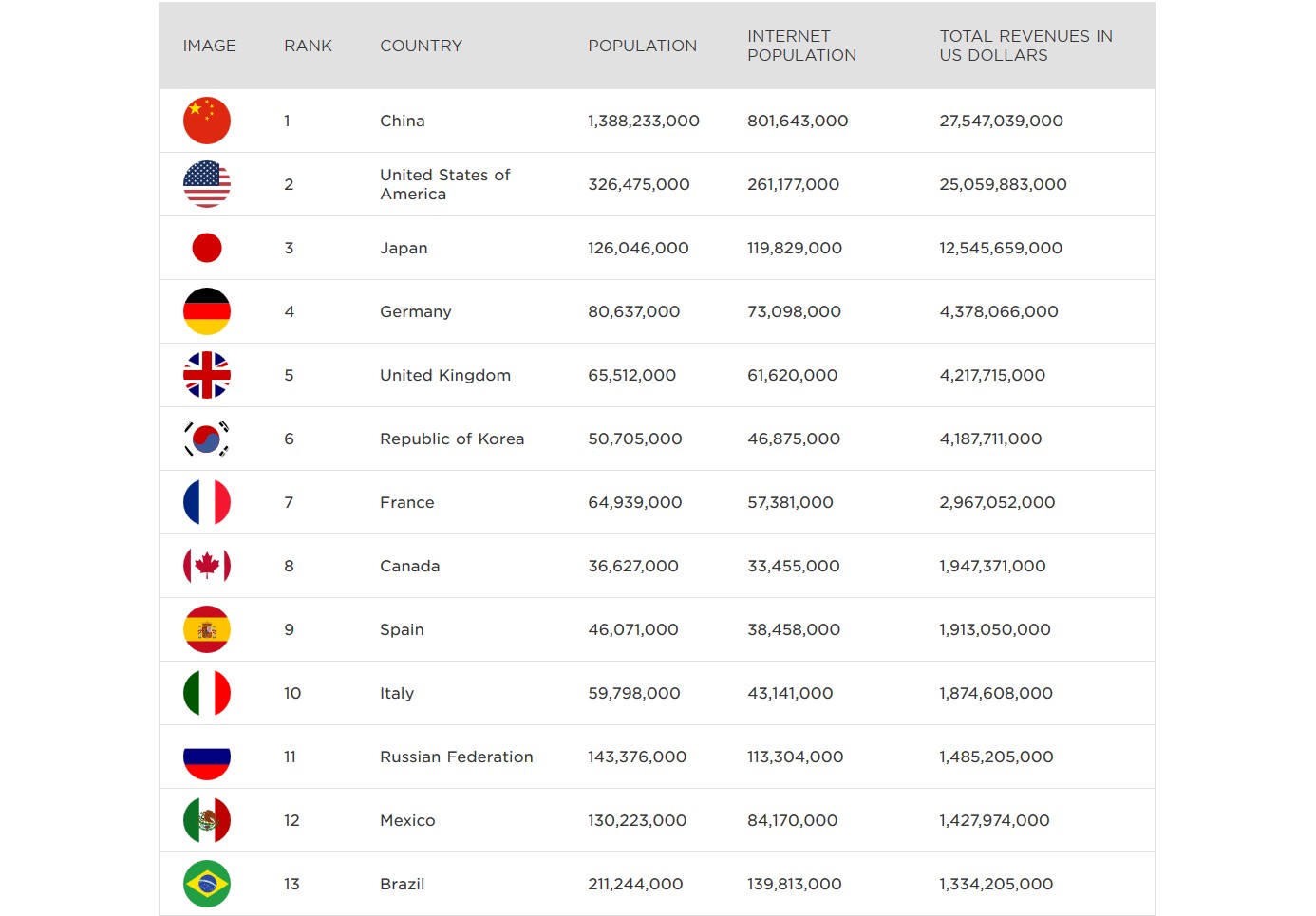
Task: Click the China flag icon
Action: coord(207,121)
